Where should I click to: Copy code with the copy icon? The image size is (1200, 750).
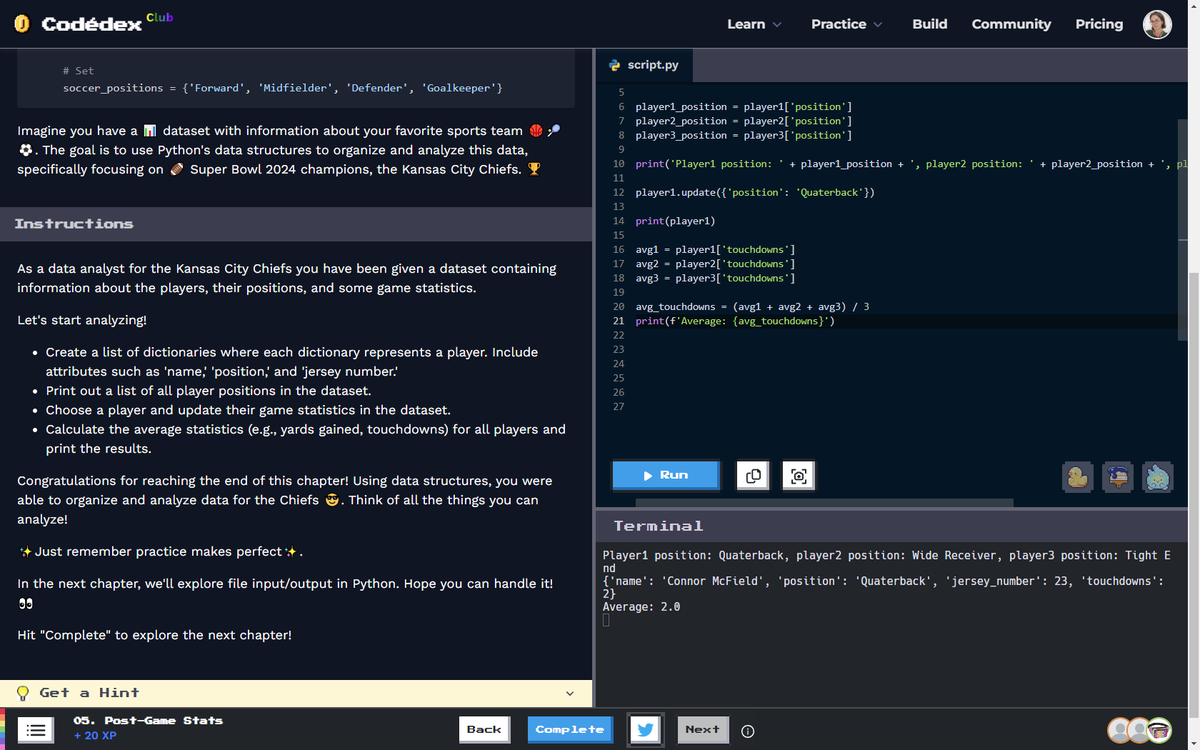point(753,476)
